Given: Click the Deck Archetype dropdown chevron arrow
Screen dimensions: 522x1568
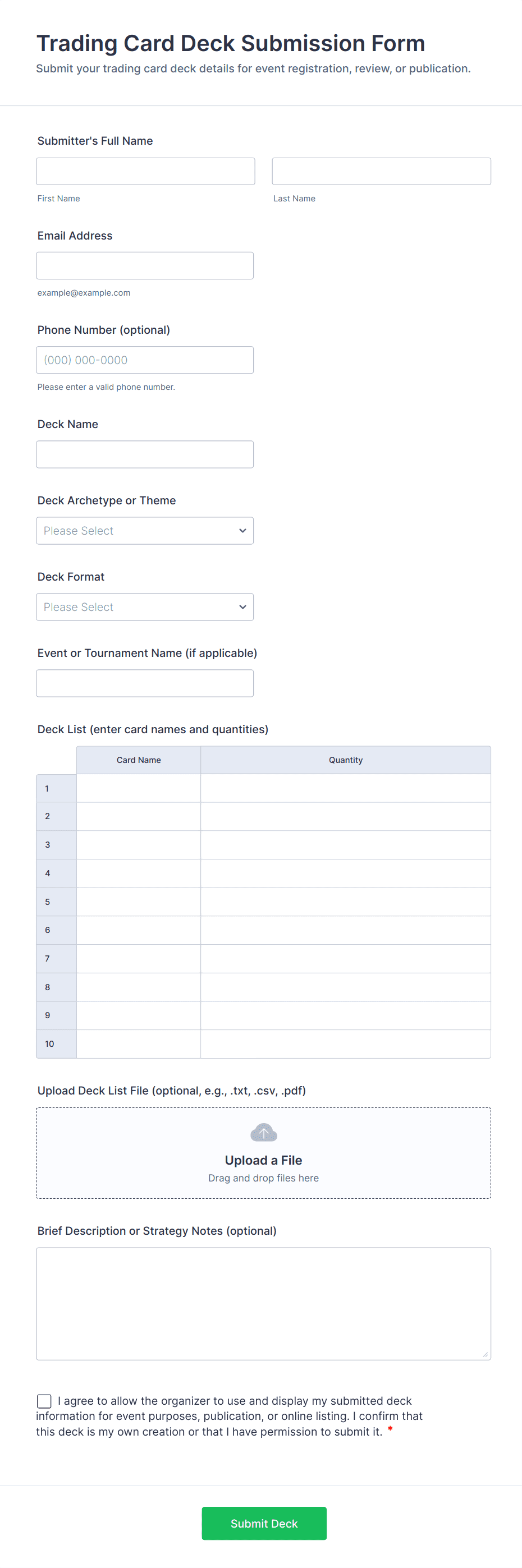Looking at the screenshot, I should (242, 531).
